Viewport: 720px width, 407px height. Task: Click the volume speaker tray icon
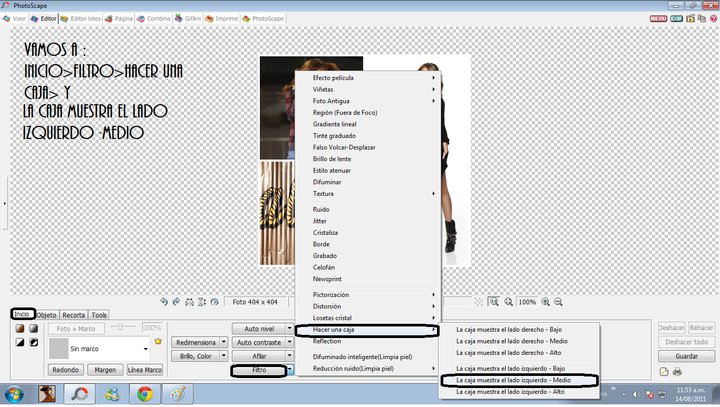(636, 395)
